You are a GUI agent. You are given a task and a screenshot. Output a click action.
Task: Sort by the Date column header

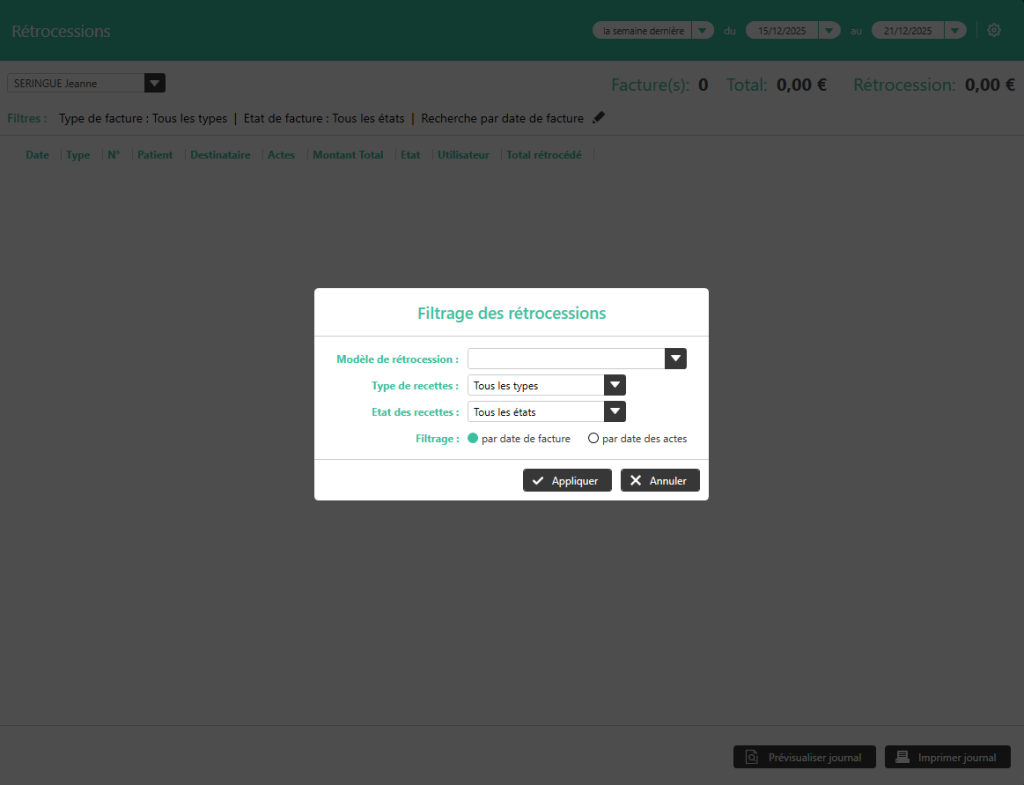37,155
